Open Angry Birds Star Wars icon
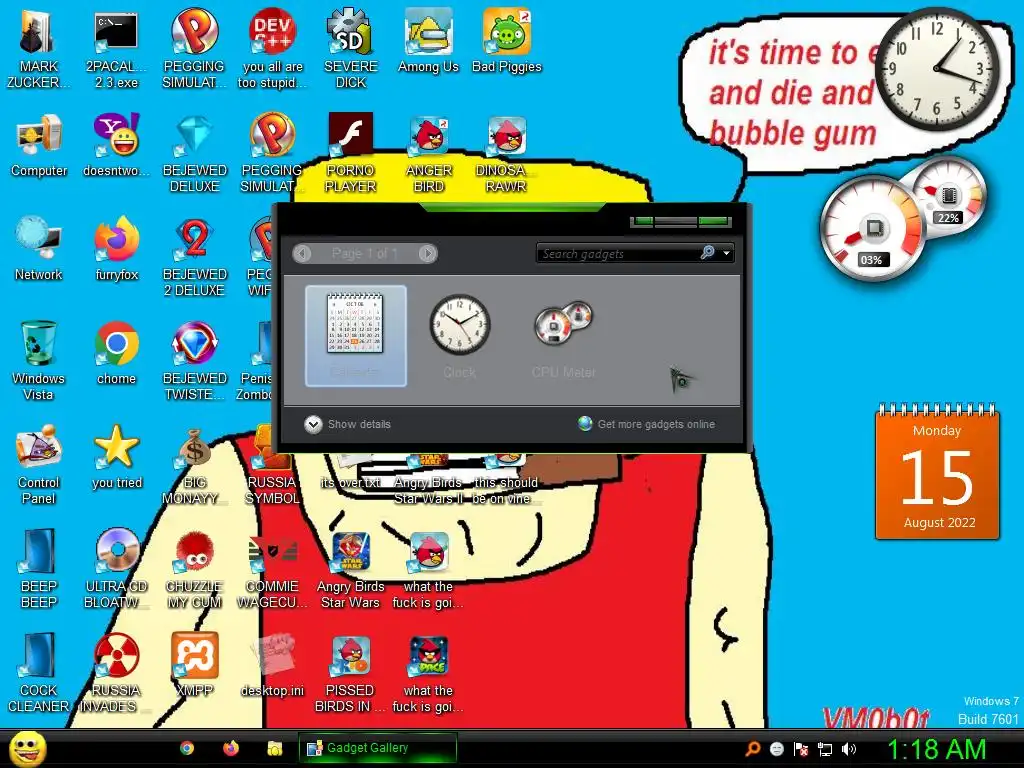1024x768 pixels. coord(351,569)
